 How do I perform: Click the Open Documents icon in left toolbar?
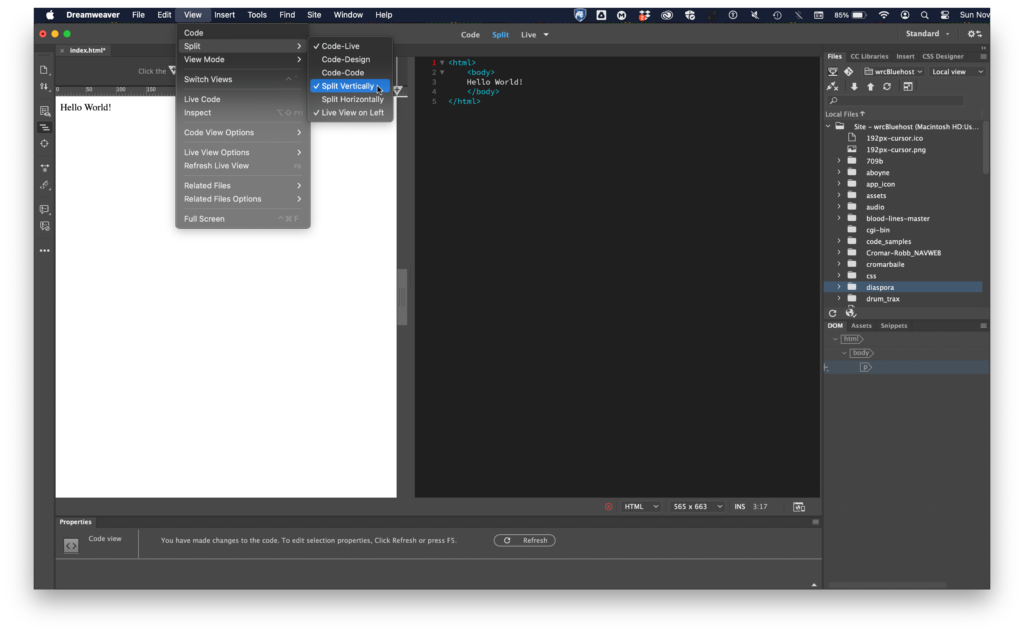click(x=44, y=69)
